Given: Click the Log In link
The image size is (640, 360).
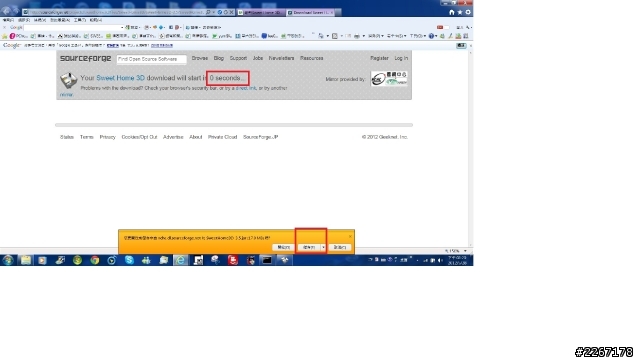Looking at the screenshot, I should click(401, 58).
